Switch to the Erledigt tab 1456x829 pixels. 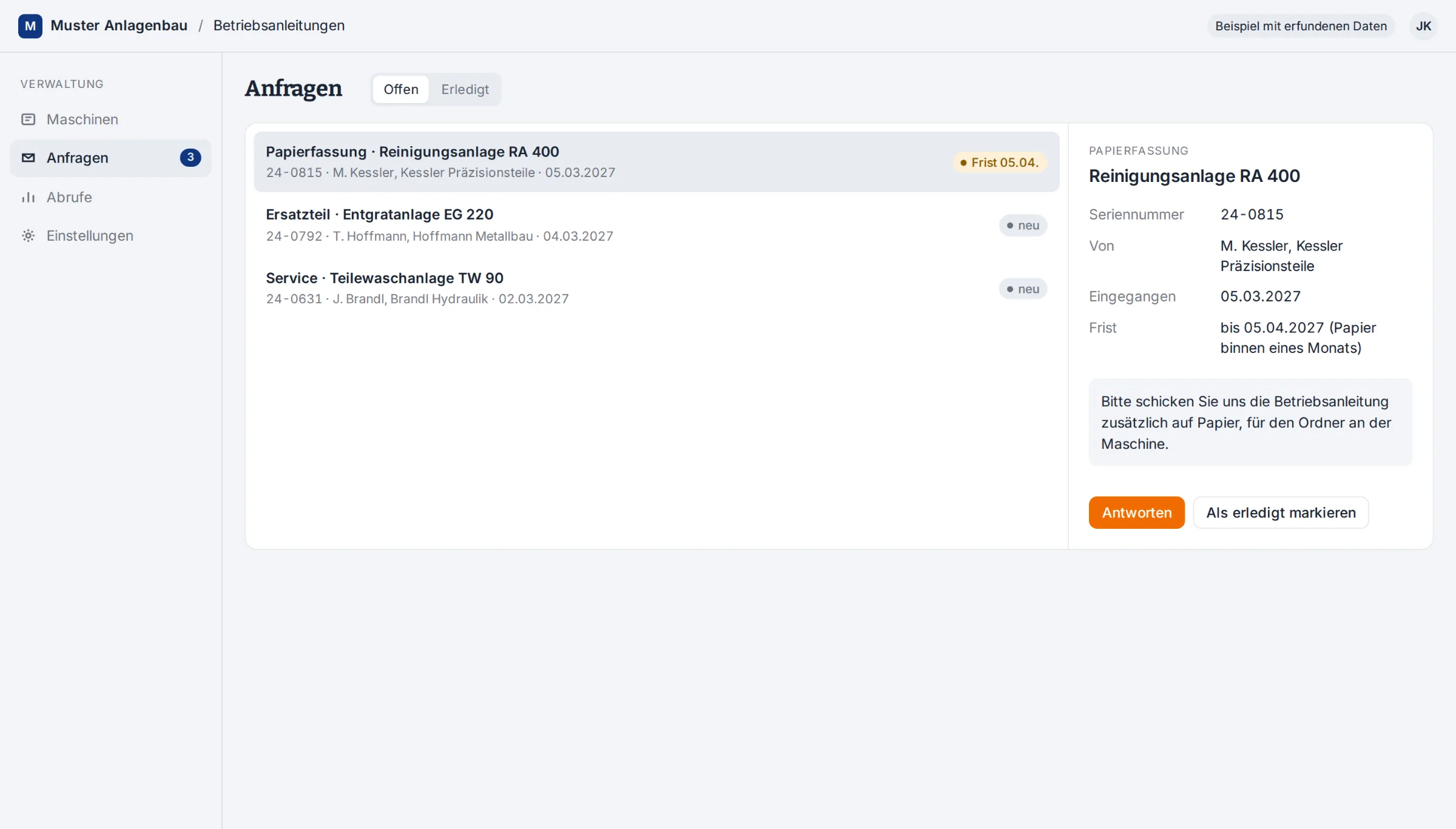pyautogui.click(x=465, y=89)
